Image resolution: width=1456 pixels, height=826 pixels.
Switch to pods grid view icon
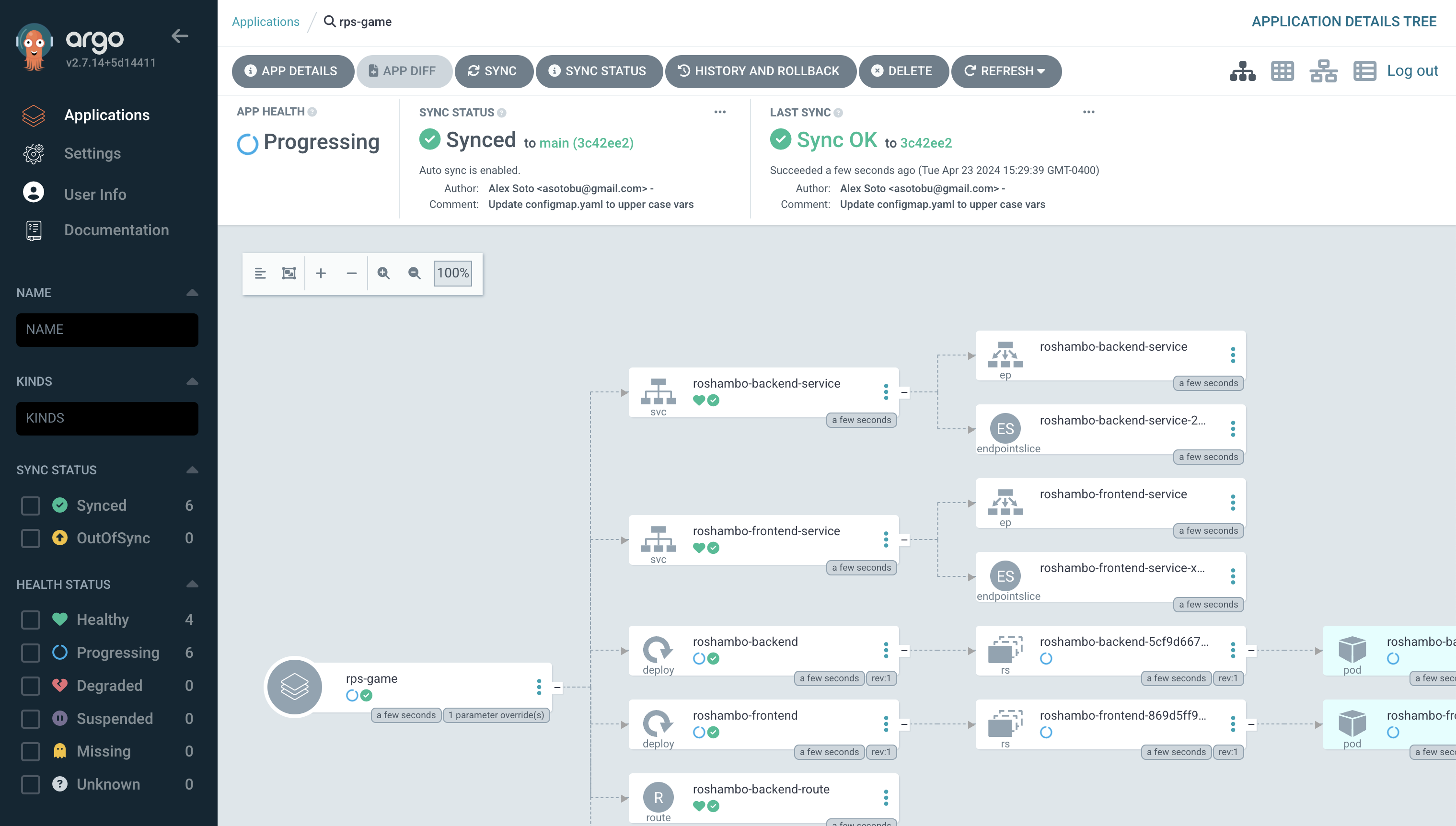[1283, 71]
